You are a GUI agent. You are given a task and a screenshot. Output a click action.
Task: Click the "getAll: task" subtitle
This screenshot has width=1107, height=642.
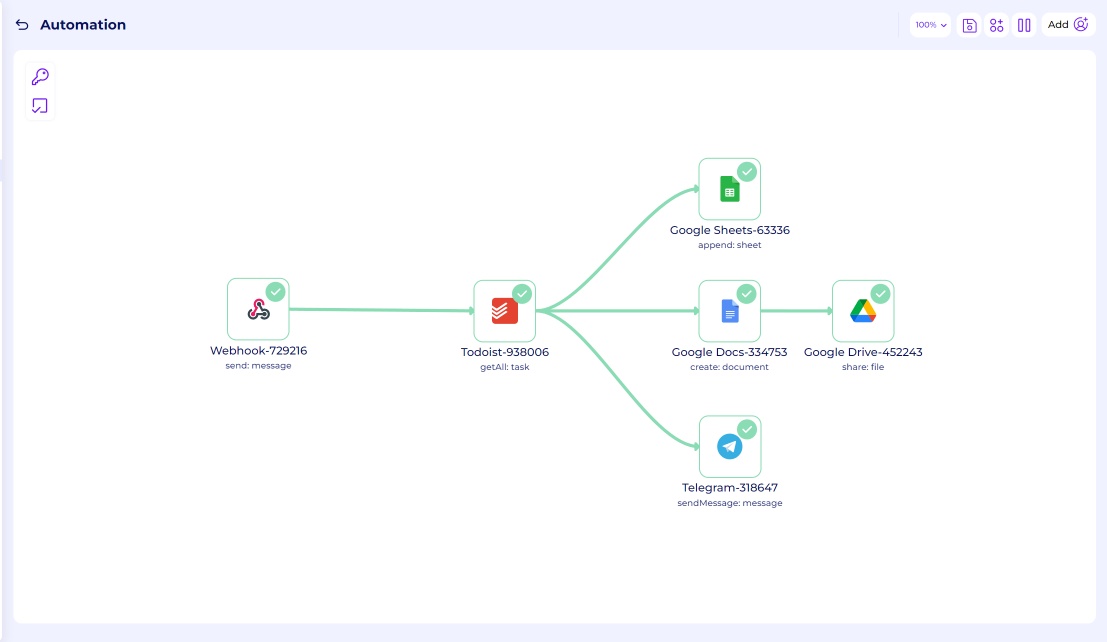click(x=505, y=367)
